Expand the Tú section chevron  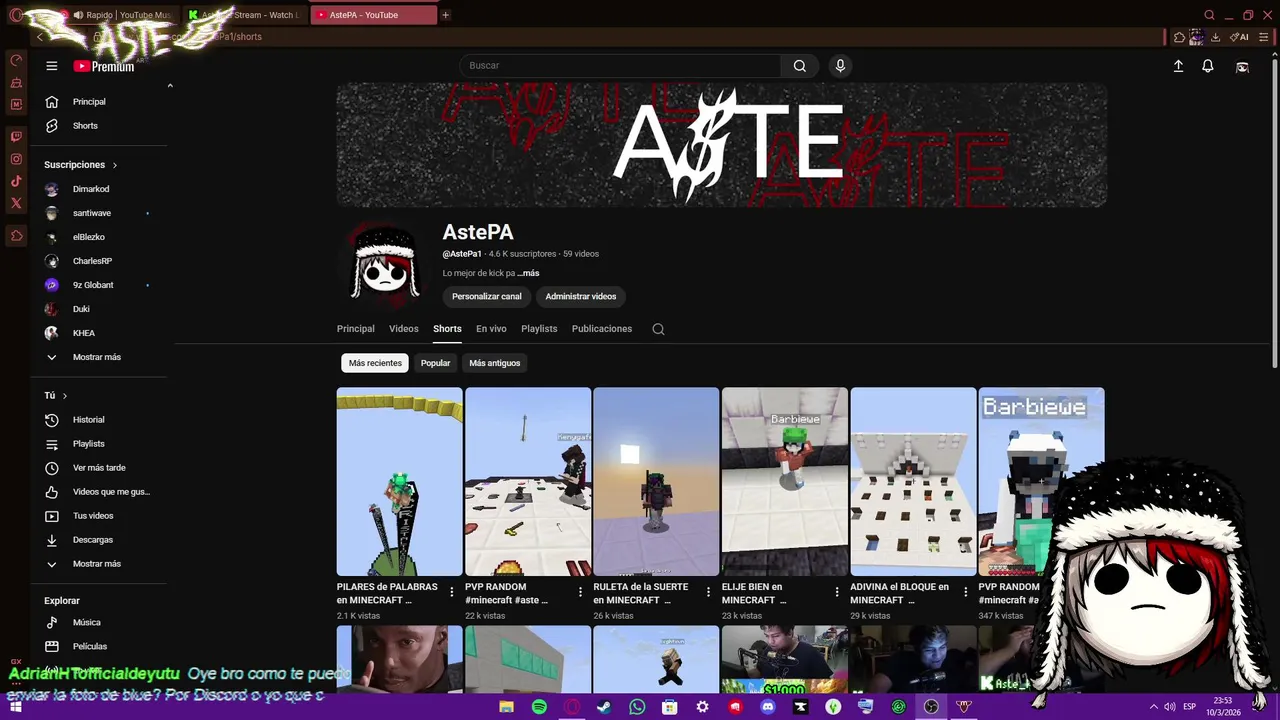point(65,396)
